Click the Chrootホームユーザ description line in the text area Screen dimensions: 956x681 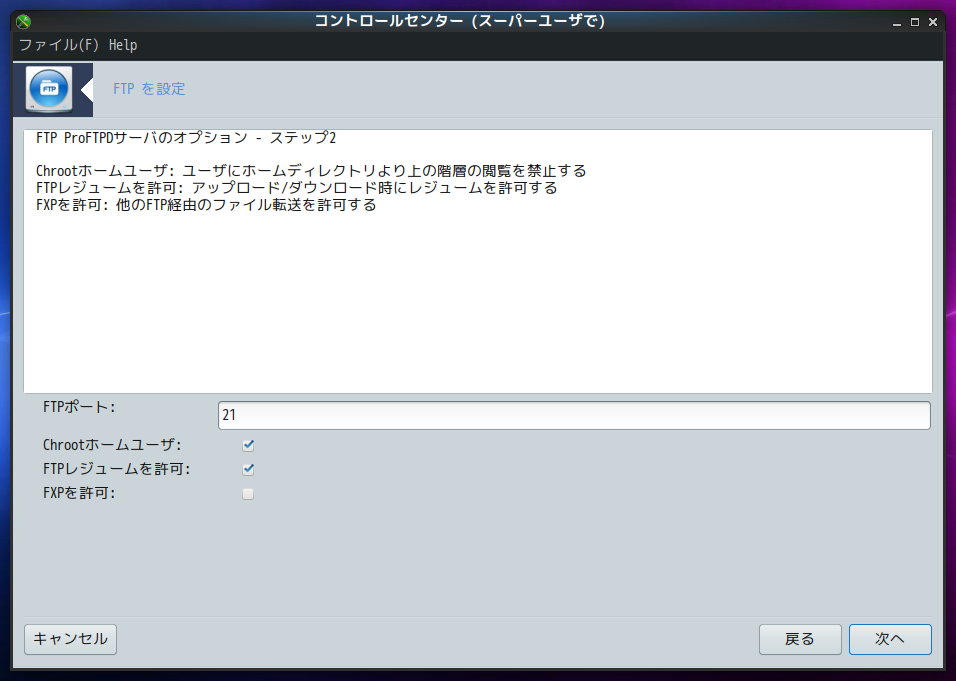tap(311, 171)
